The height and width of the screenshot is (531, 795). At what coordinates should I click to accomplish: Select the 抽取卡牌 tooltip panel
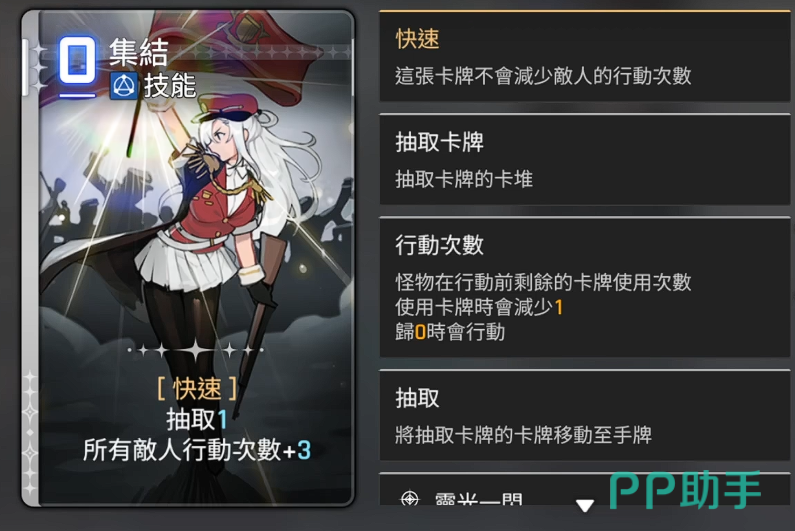pos(585,160)
